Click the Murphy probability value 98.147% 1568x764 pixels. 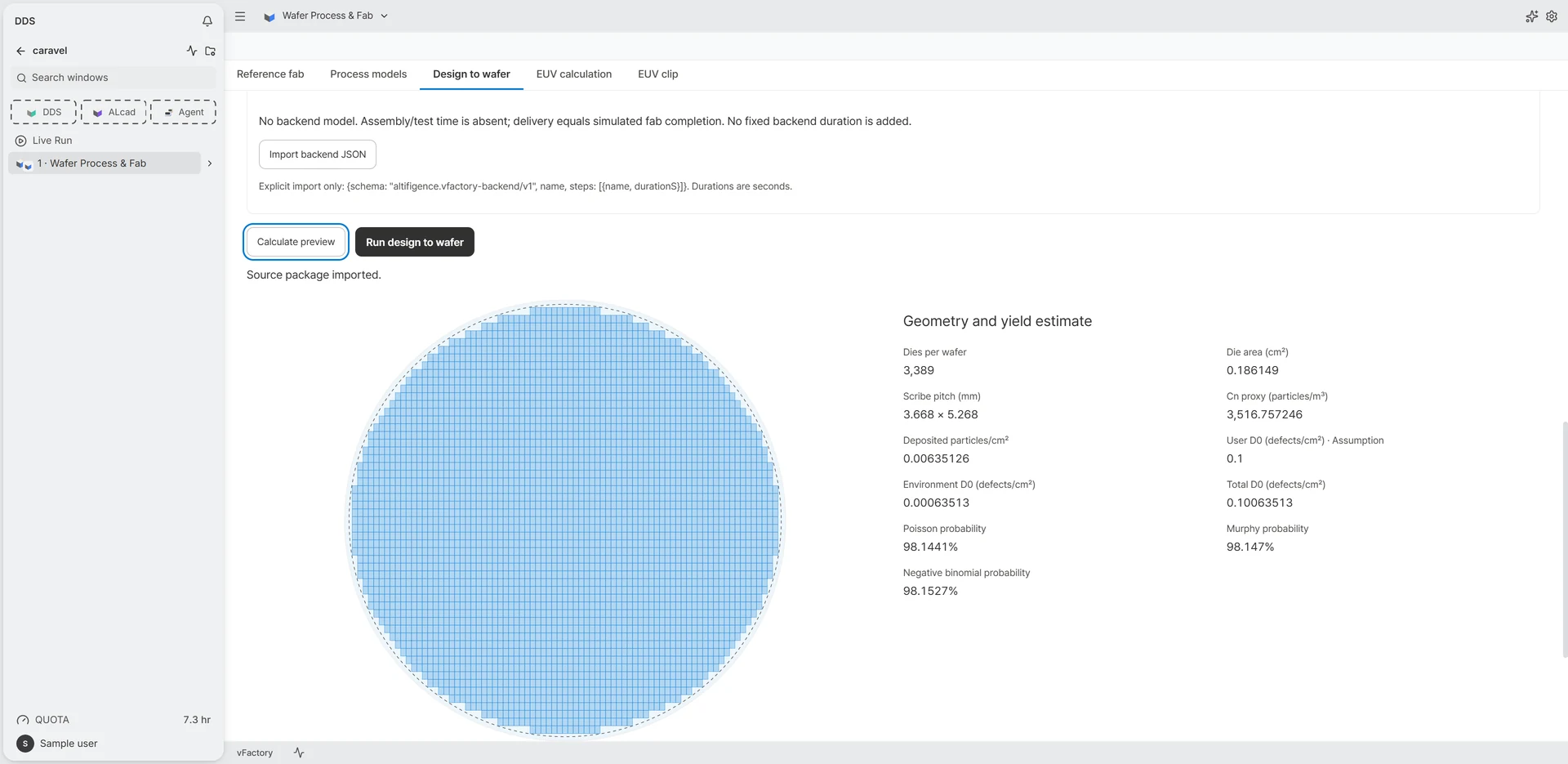coord(1250,547)
